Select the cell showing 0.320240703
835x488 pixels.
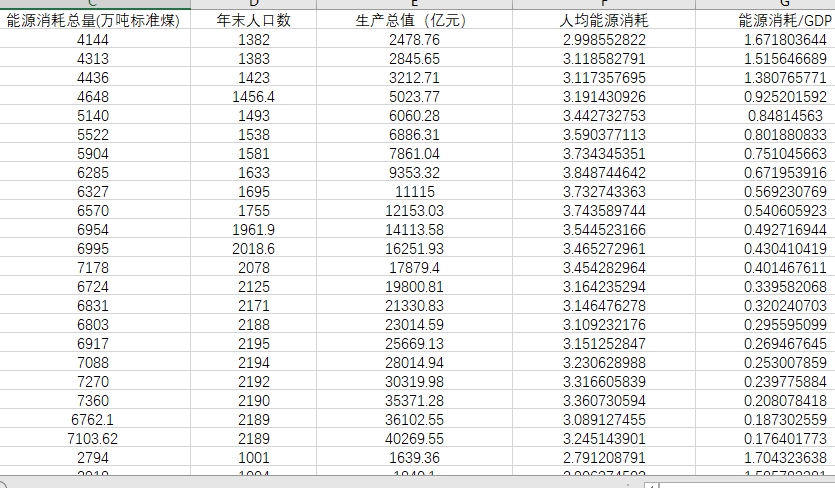765,306
